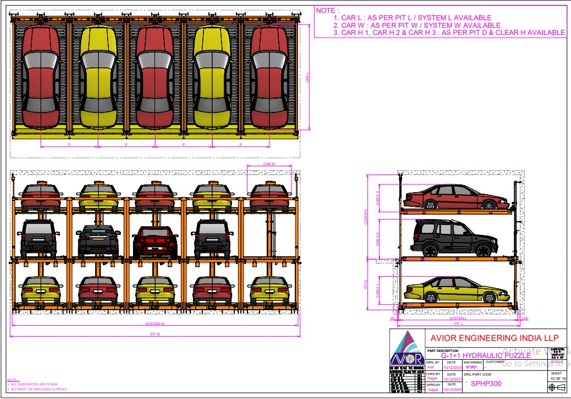Select the yellow sedan in side elevation

tap(457, 289)
